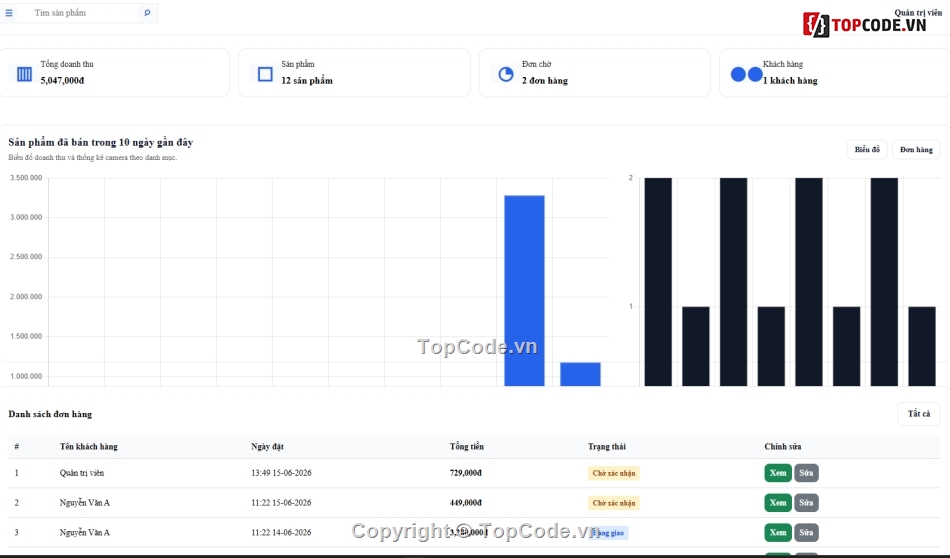Viewport: 950px width, 558px height.
Task: Click 'Sửa' for the 14-06-2026 order
Action: (x=806, y=532)
